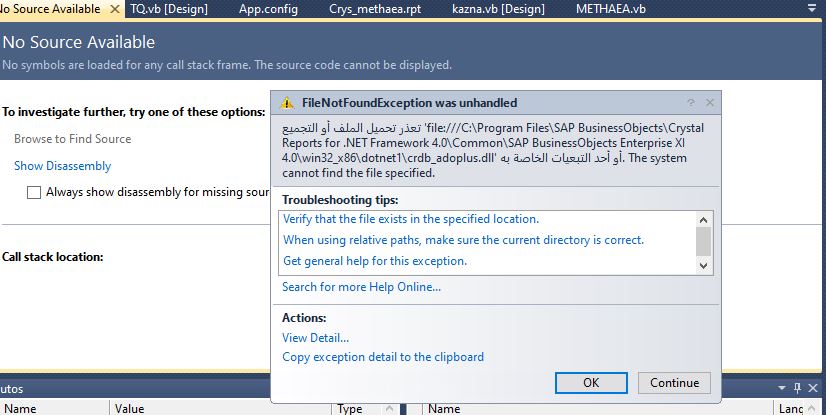The height and width of the screenshot is (415, 826).
Task: Click Show Disassembly link
Action: point(62,166)
